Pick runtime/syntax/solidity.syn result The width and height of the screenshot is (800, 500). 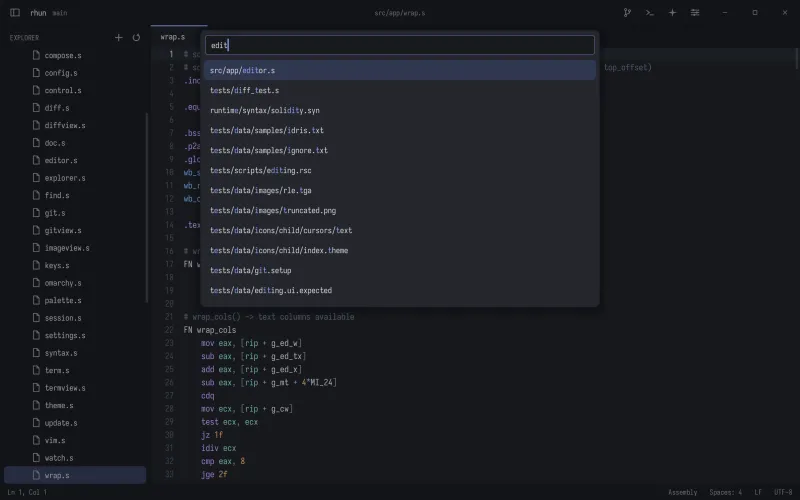coord(399,110)
